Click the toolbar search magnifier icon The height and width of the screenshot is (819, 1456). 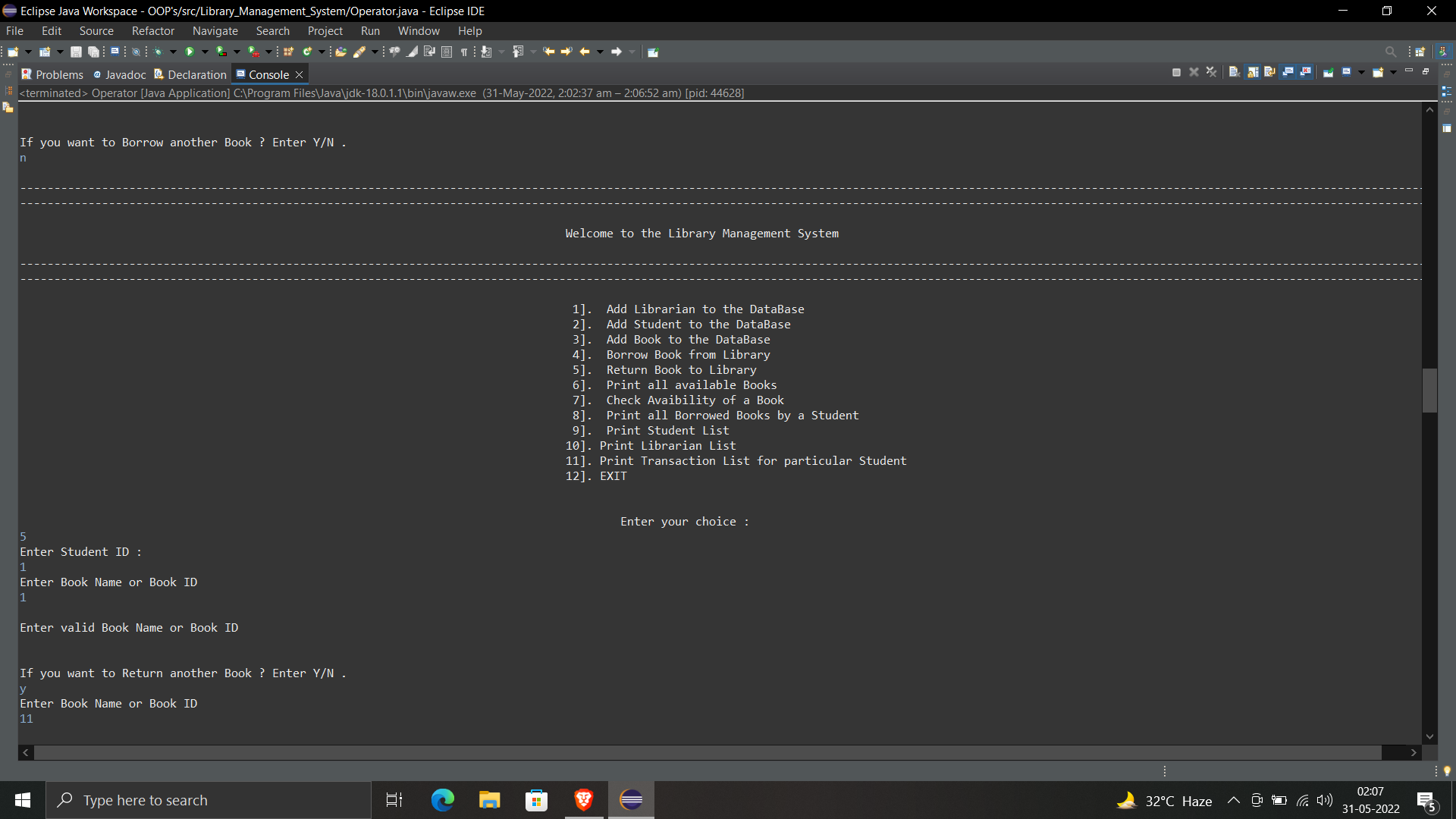coord(1390,52)
